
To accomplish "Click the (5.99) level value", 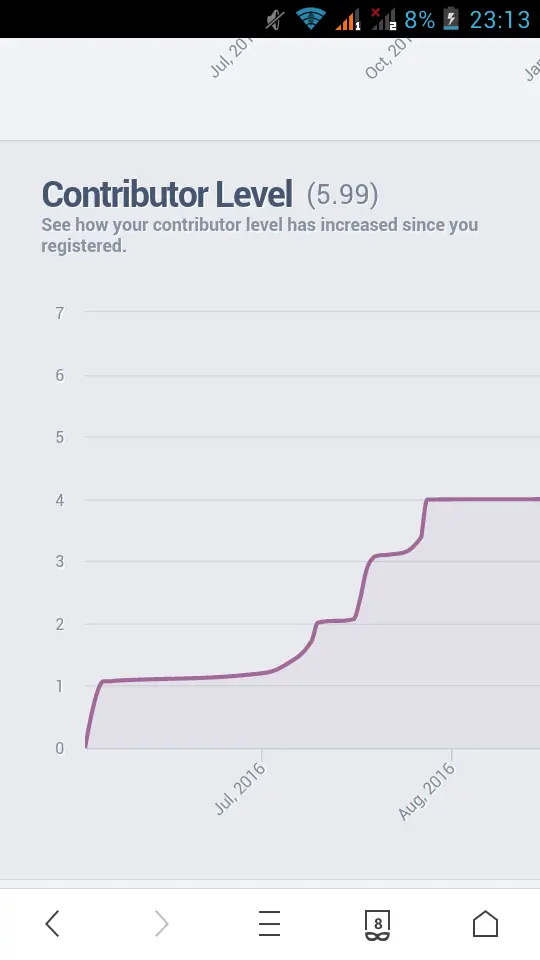I will [342, 195].
